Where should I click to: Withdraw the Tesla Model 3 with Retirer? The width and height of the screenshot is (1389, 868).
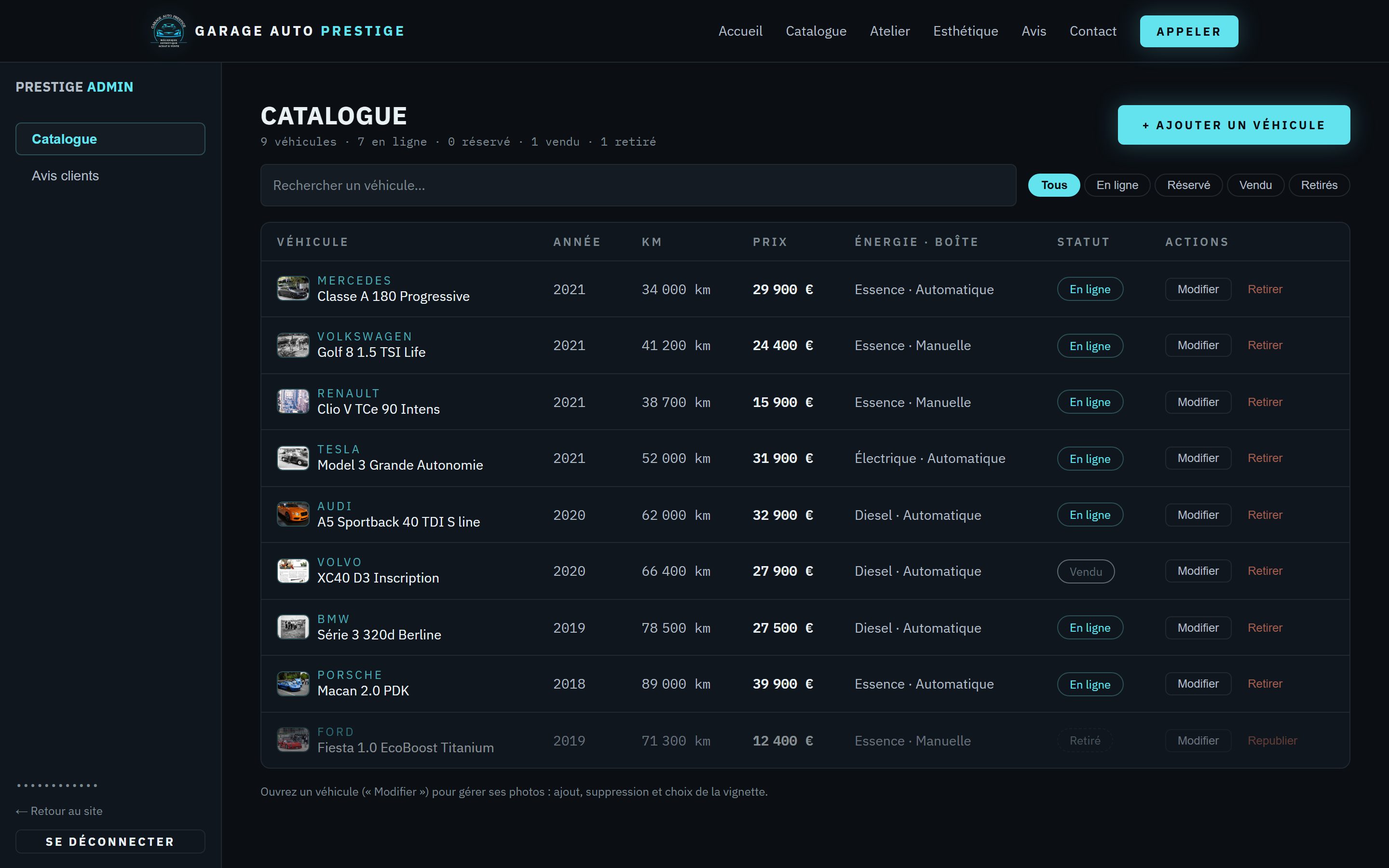pyautogui.click(x=1265, y=458)
